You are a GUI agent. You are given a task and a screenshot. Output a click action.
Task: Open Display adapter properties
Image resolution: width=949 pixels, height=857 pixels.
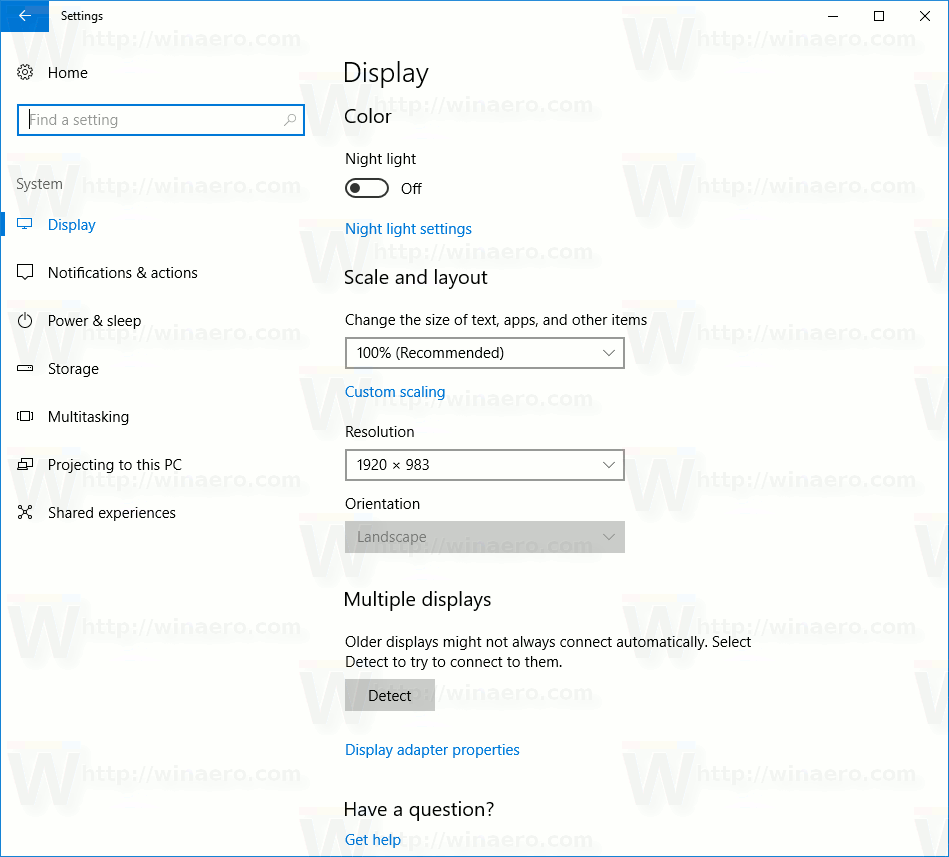(432, 749)
